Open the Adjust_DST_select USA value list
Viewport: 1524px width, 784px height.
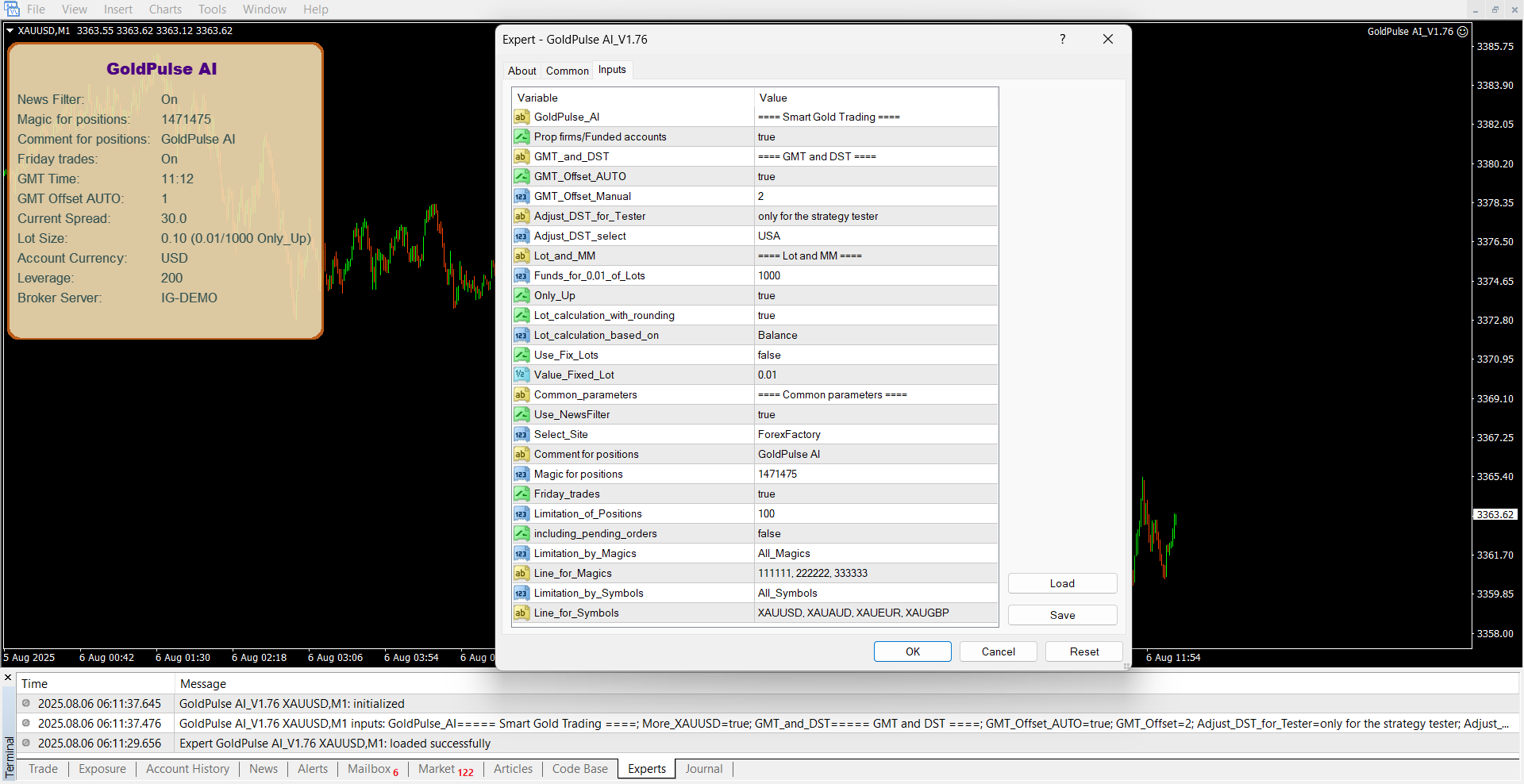pos(873,236)
